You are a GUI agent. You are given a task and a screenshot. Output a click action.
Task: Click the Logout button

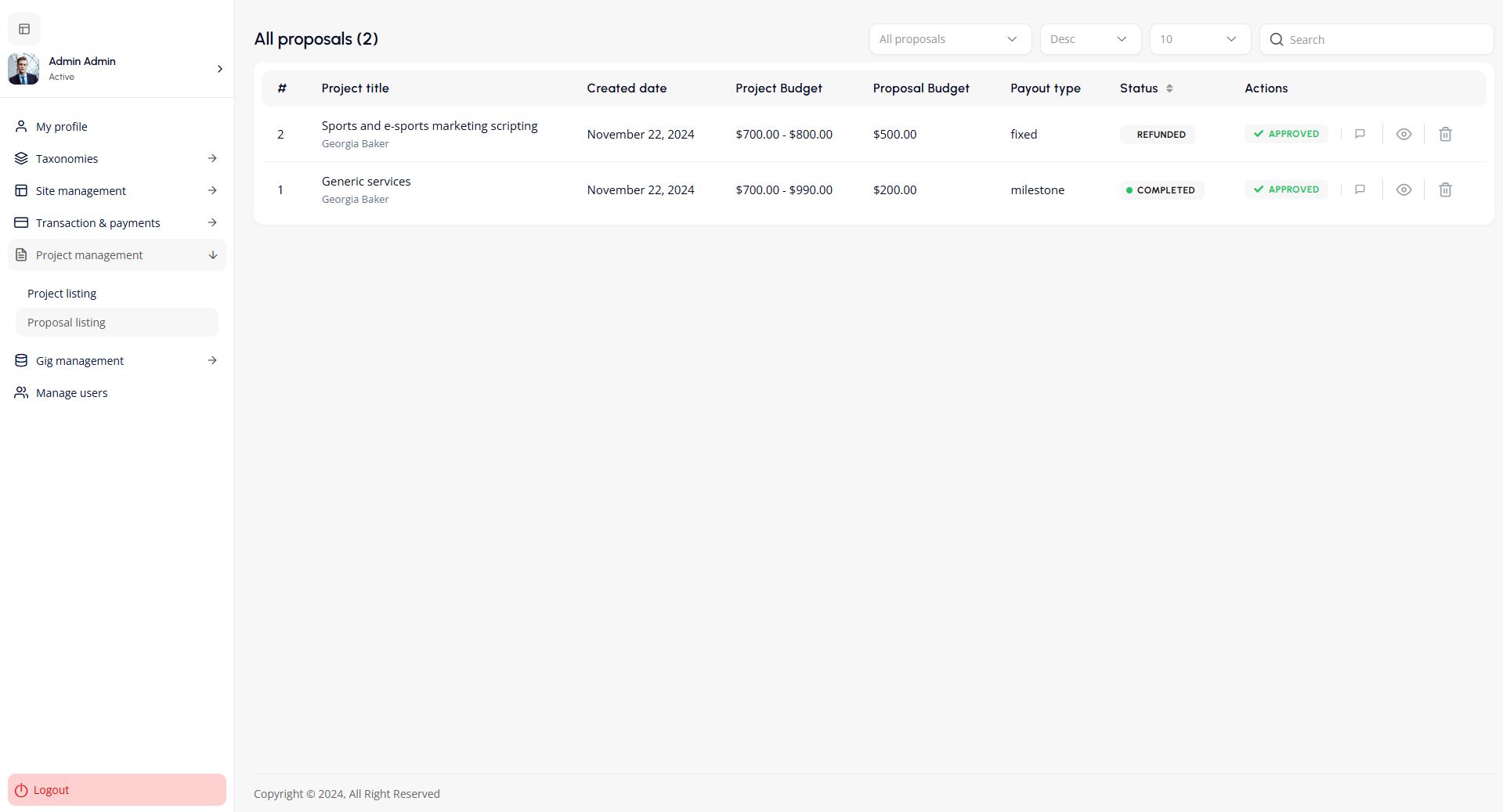click(x=117, y=790)
